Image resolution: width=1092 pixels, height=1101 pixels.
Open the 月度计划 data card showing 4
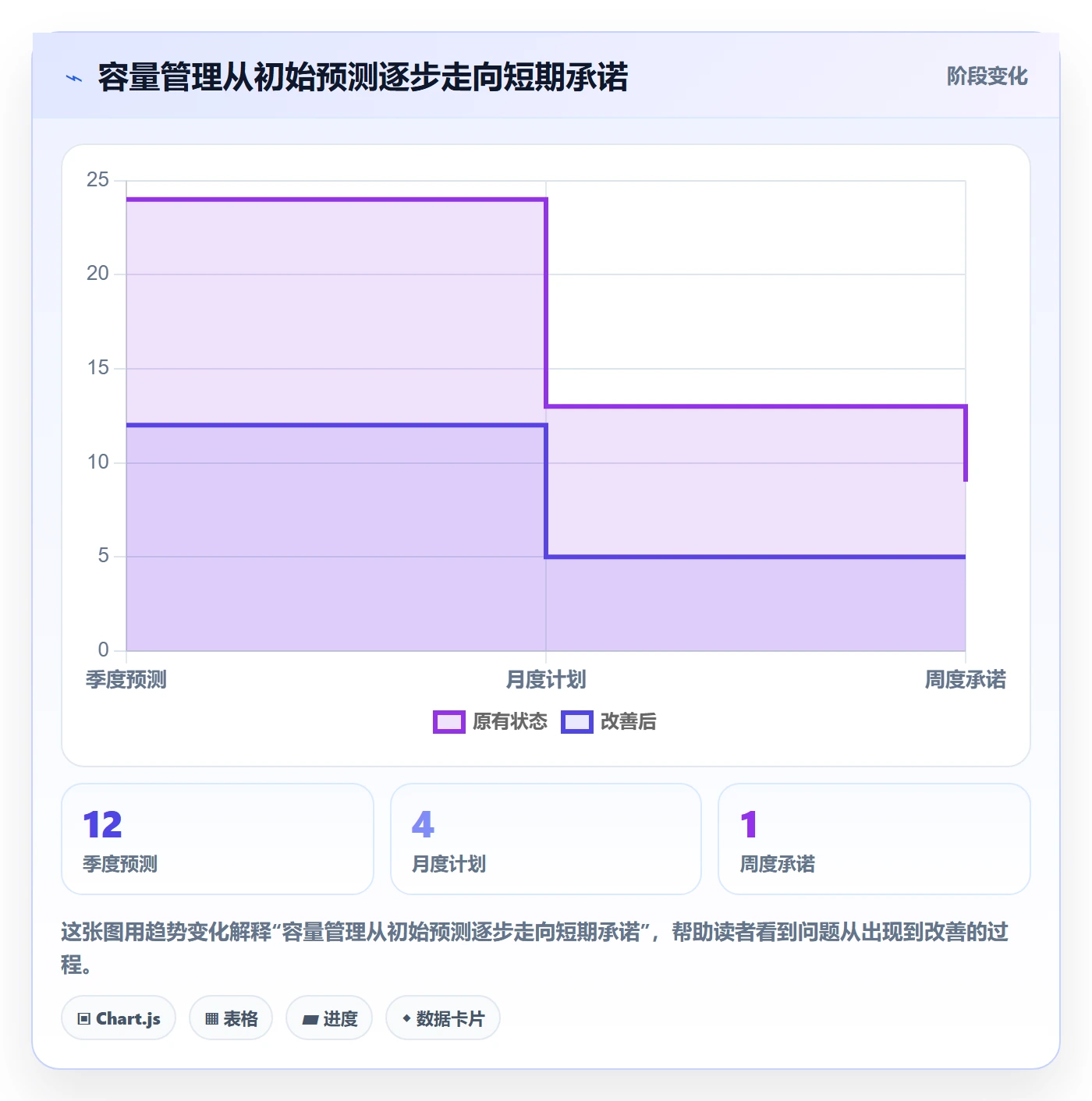[x=546, y=839]
